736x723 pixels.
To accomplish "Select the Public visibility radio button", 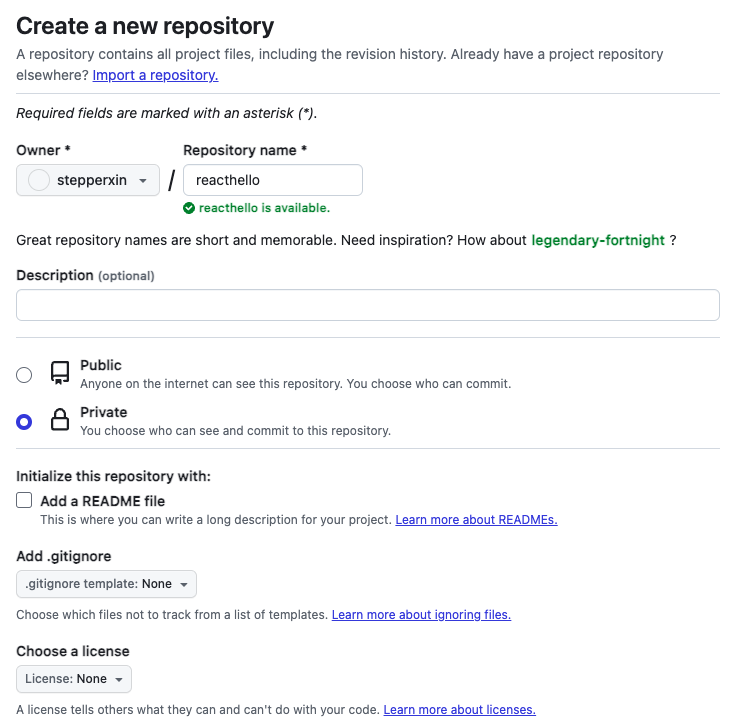I will point(24,375).
